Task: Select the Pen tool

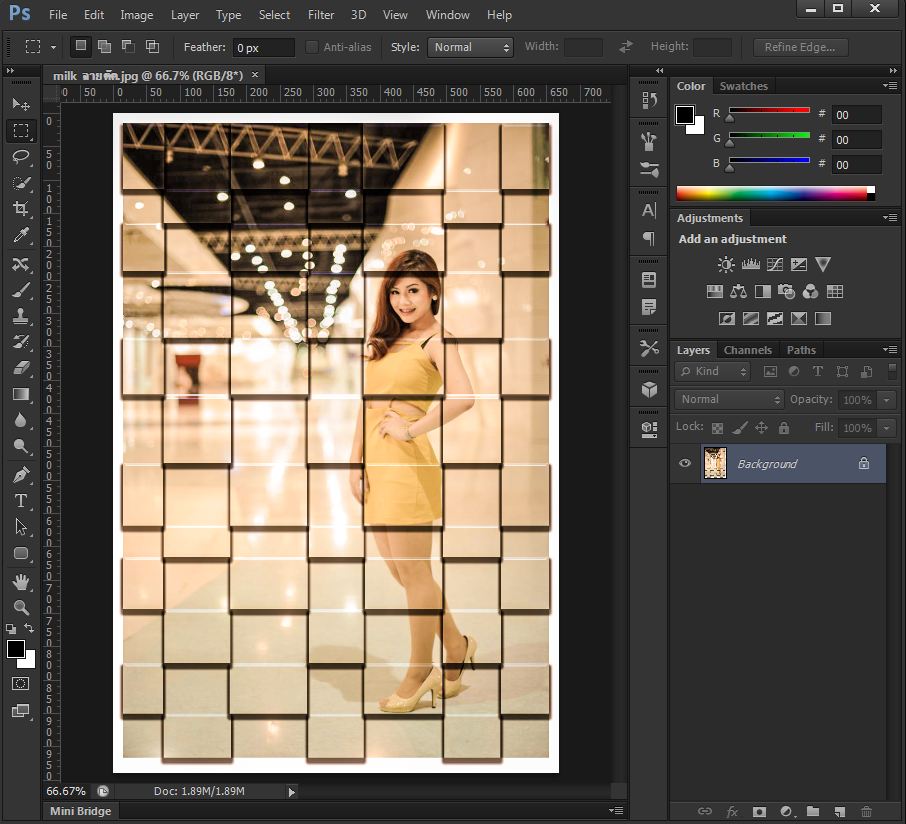Action: click(x=20, y=474)
